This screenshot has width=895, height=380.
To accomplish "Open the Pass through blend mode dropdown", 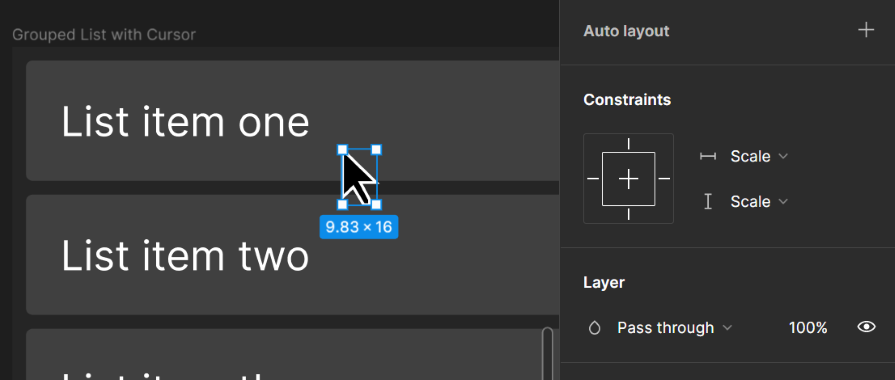I will pos(674,328).
